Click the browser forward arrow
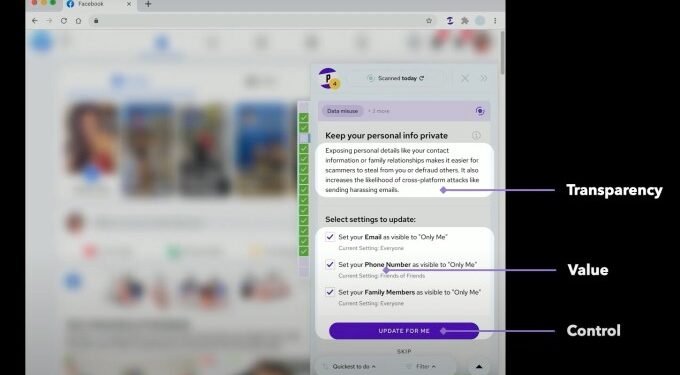The width and height of the screenshot is (680, 375). click(49, 20)
